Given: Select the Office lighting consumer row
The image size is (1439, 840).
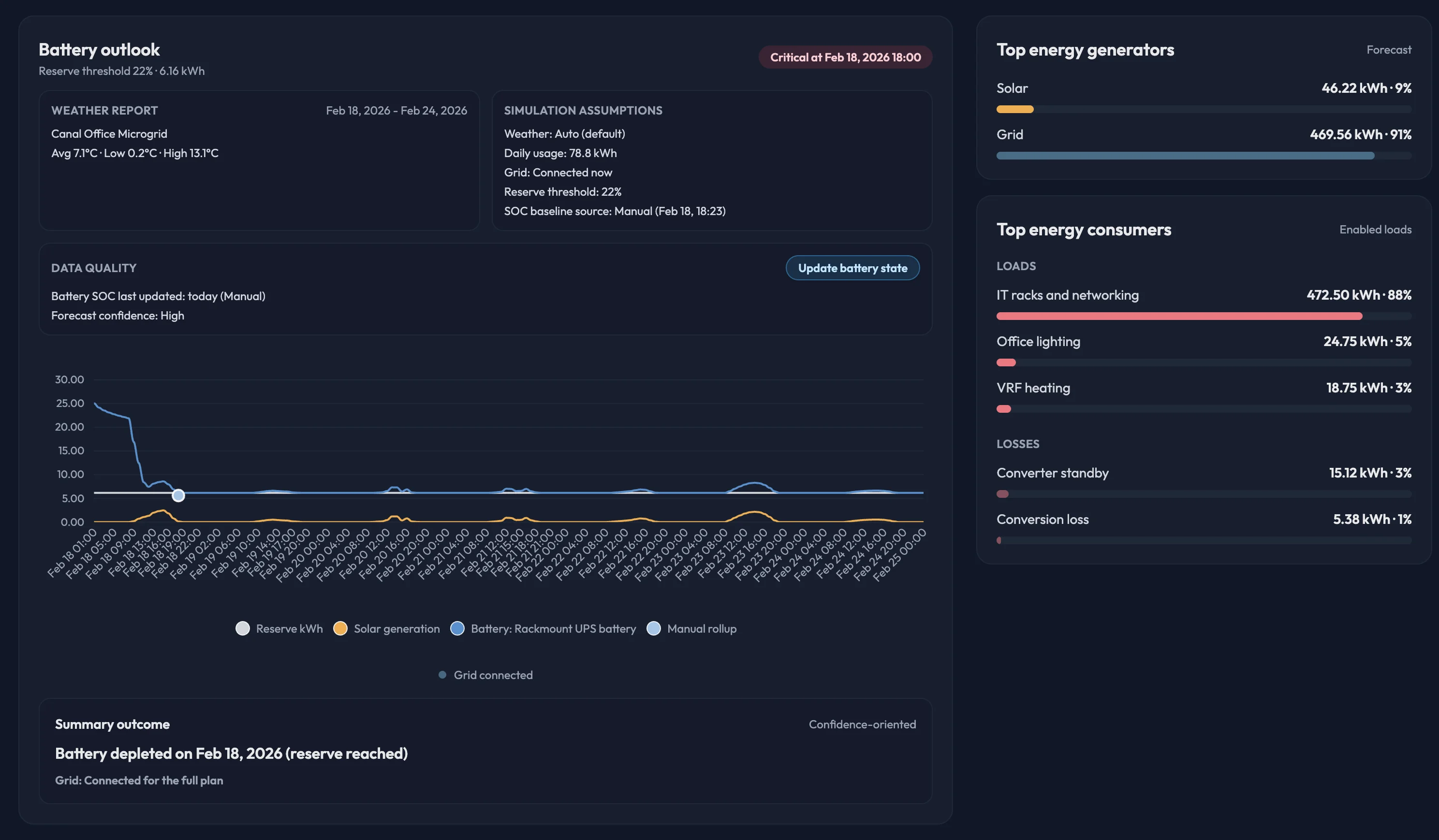Looking at the screenshot, I should (x=1038, y=341).
